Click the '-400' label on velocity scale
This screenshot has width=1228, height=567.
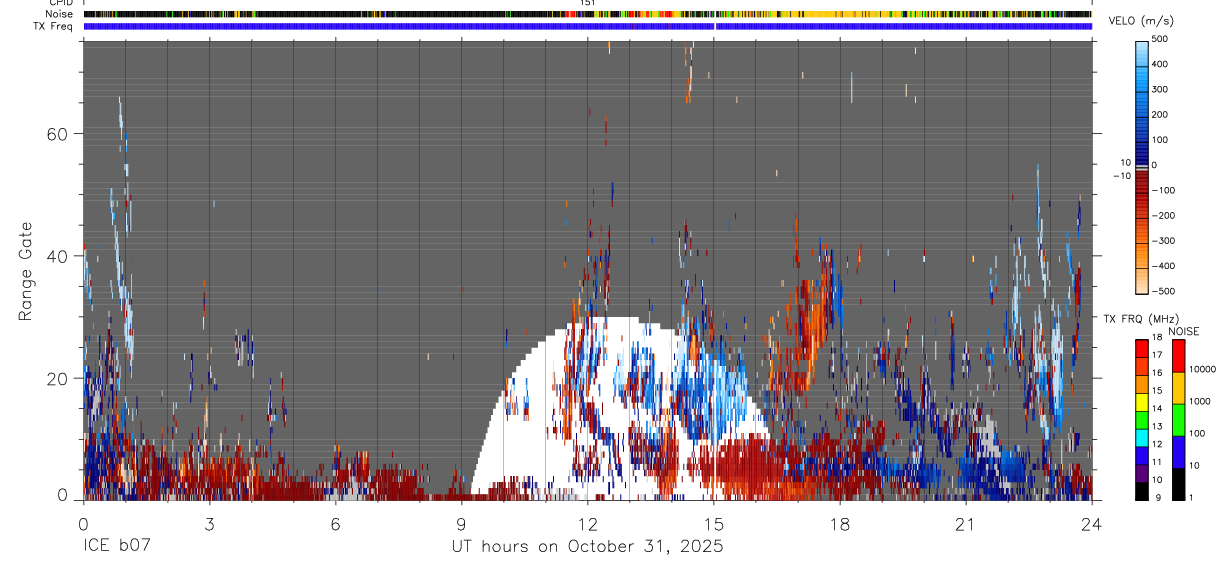click(1161, 267)
